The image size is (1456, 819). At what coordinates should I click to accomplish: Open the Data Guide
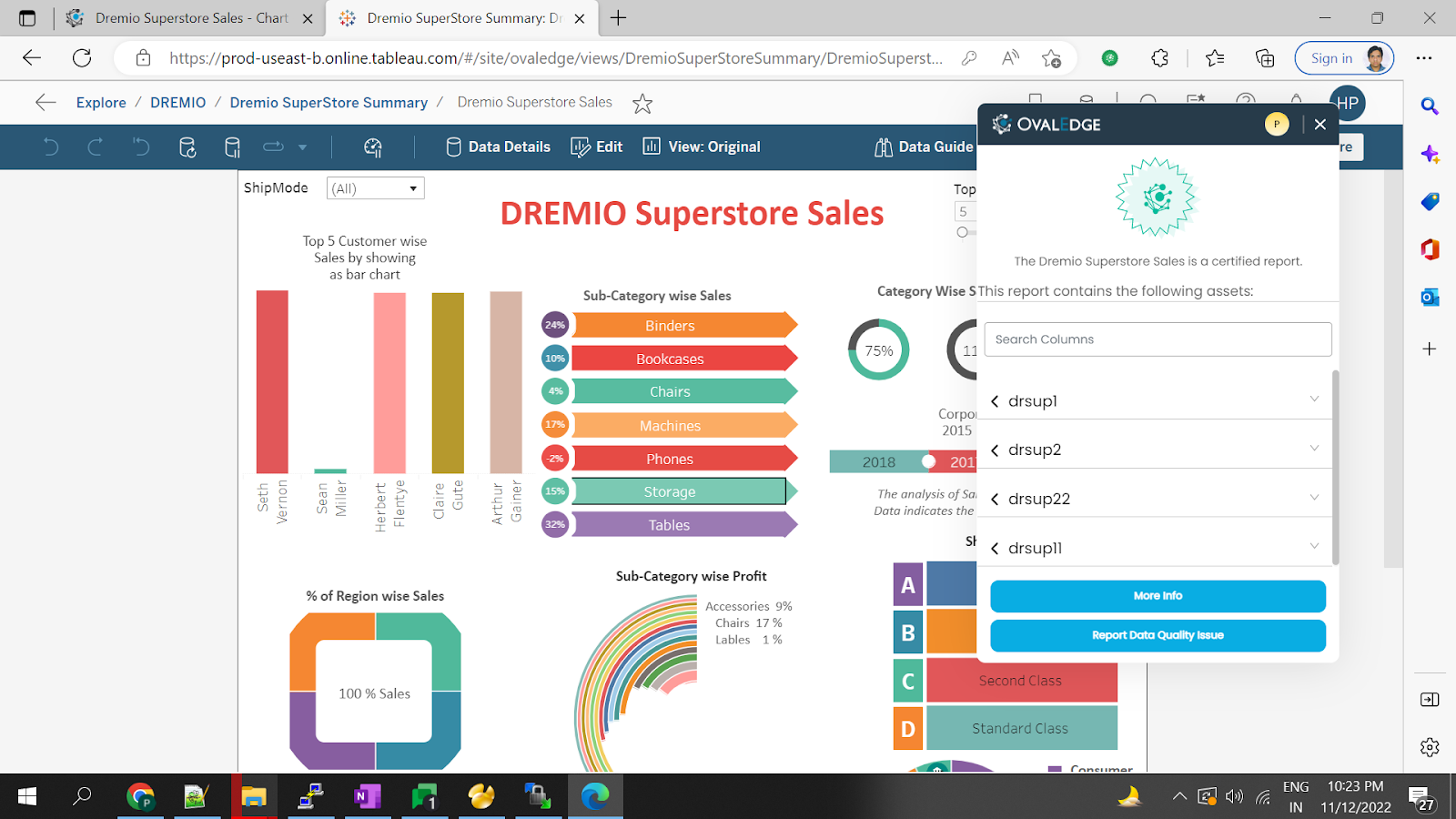(x=925, y=147)
